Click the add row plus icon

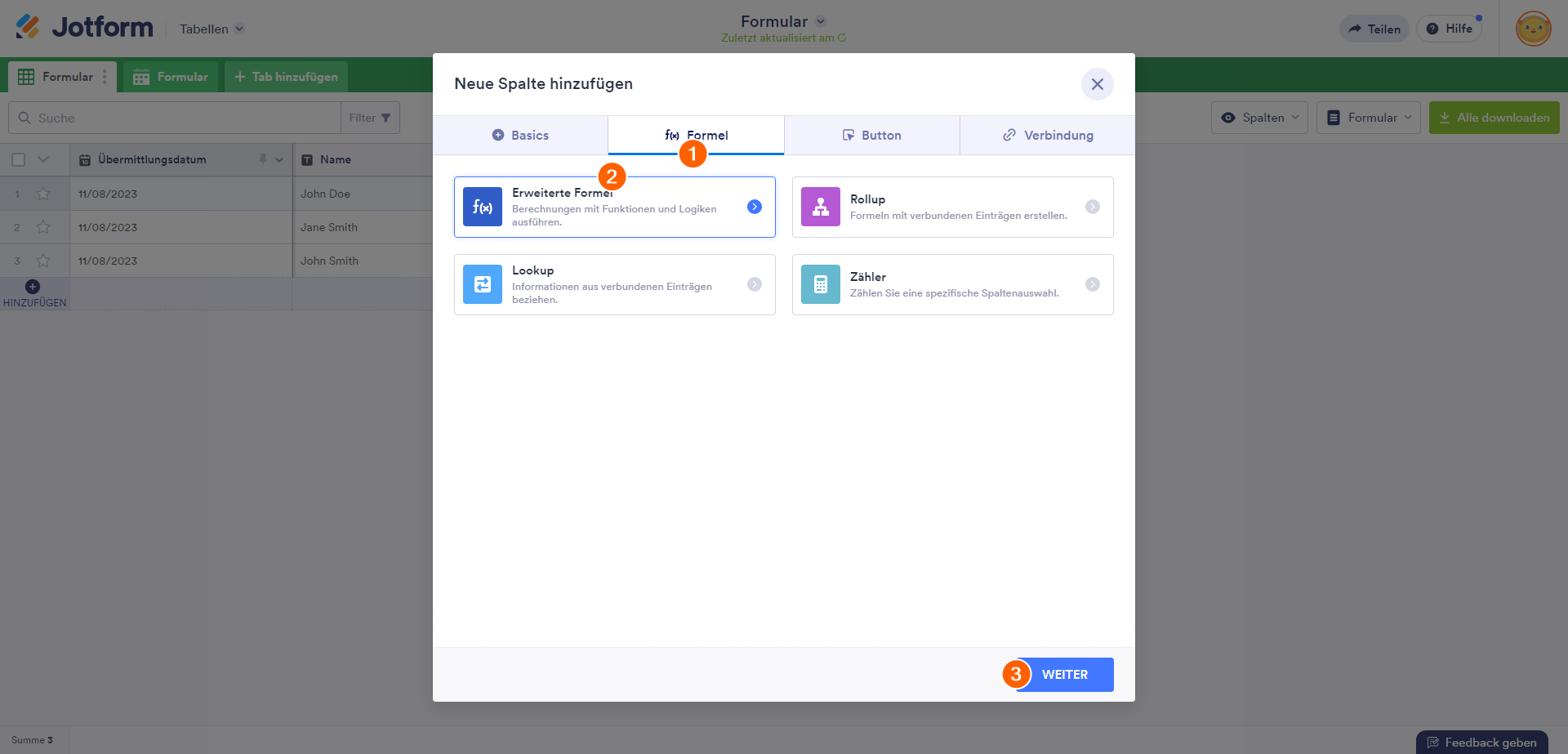pos(33,287)
